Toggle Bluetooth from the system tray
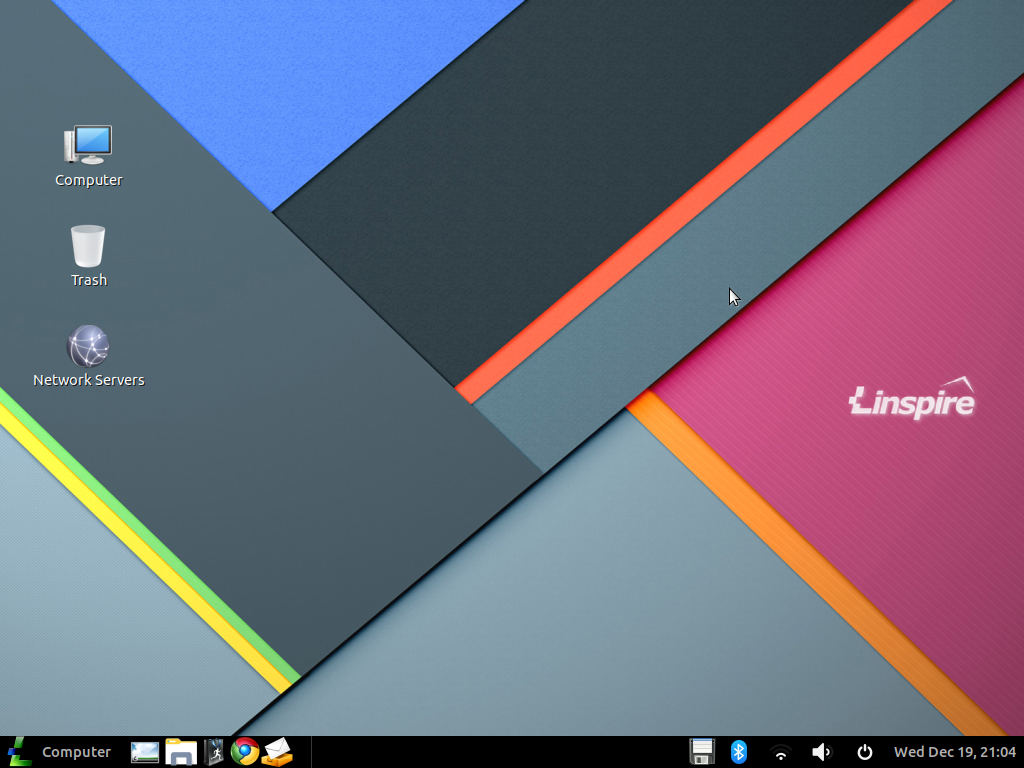Viewport: 1024px width, 768px height. [x=738, y=751]
